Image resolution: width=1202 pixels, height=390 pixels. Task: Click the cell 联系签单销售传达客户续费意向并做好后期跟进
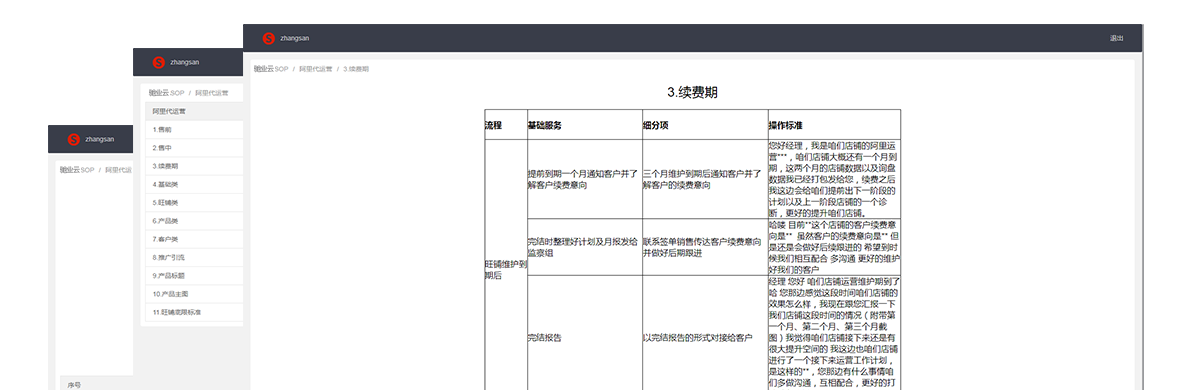704,247
